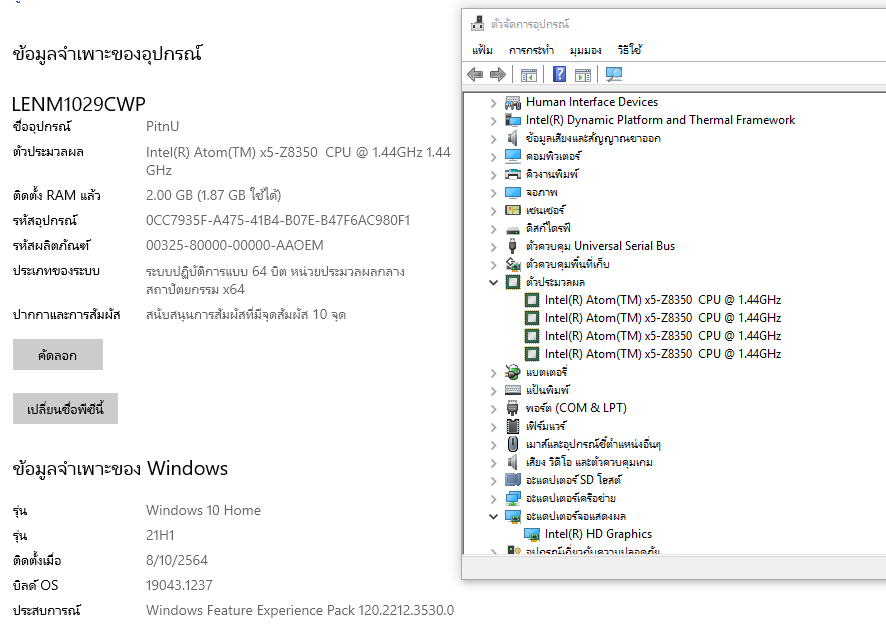
Task: Click the scan for hardware changes monitor icon
Action: [x=614, y=74]
